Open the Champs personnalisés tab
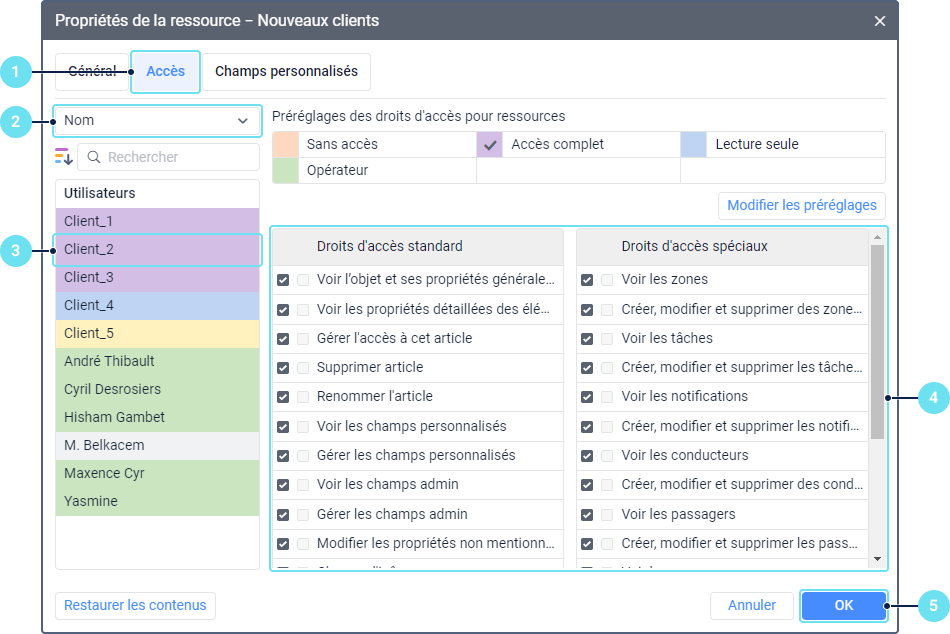This screenshot has width=950, height=634. (x=286, y=72)
